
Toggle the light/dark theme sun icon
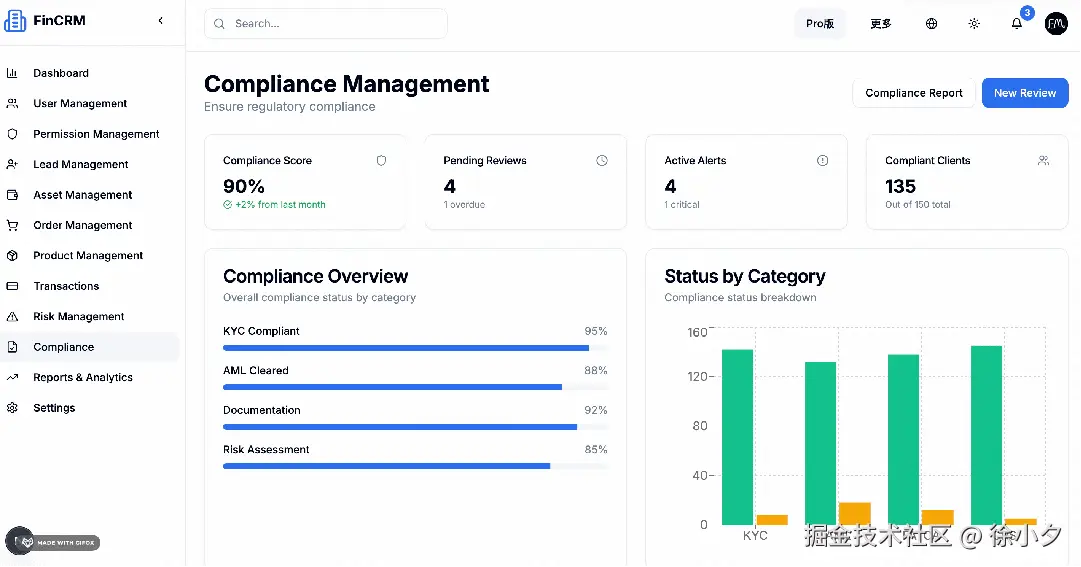(974, 23)
